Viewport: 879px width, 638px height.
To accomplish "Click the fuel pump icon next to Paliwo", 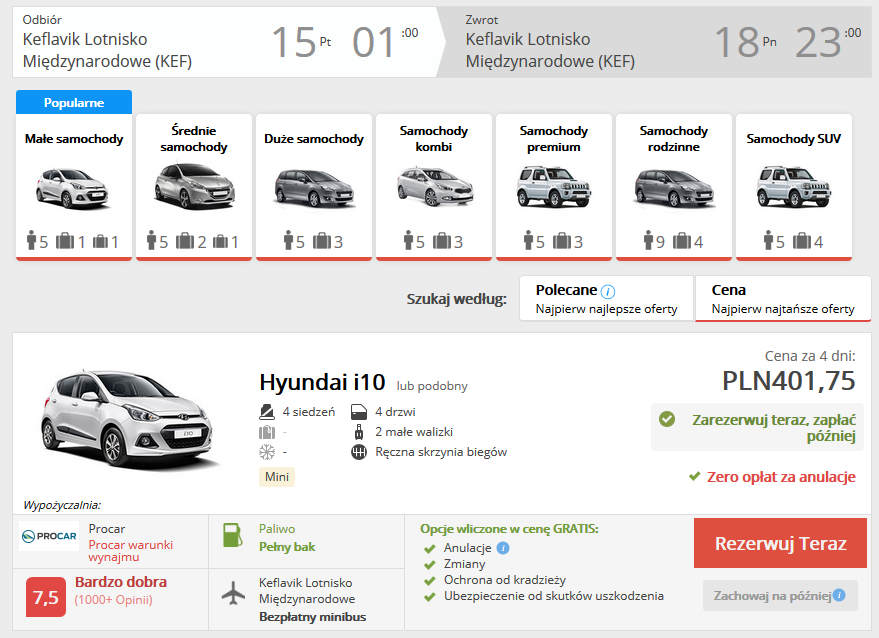I will [x=232, y=535].
